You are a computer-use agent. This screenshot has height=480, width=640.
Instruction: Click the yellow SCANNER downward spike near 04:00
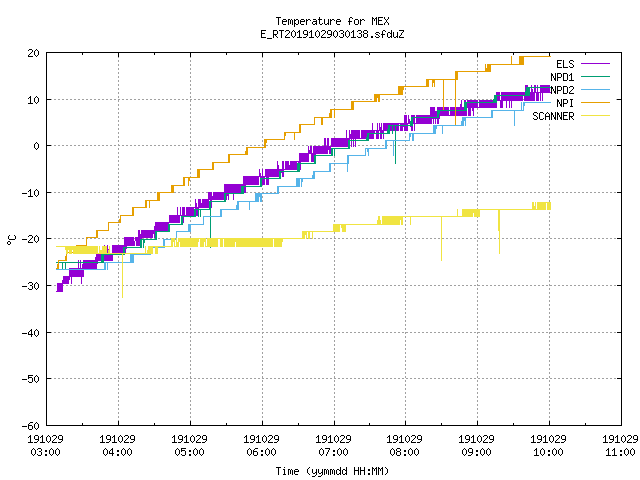pyautogui.click(x=122, y=276)
